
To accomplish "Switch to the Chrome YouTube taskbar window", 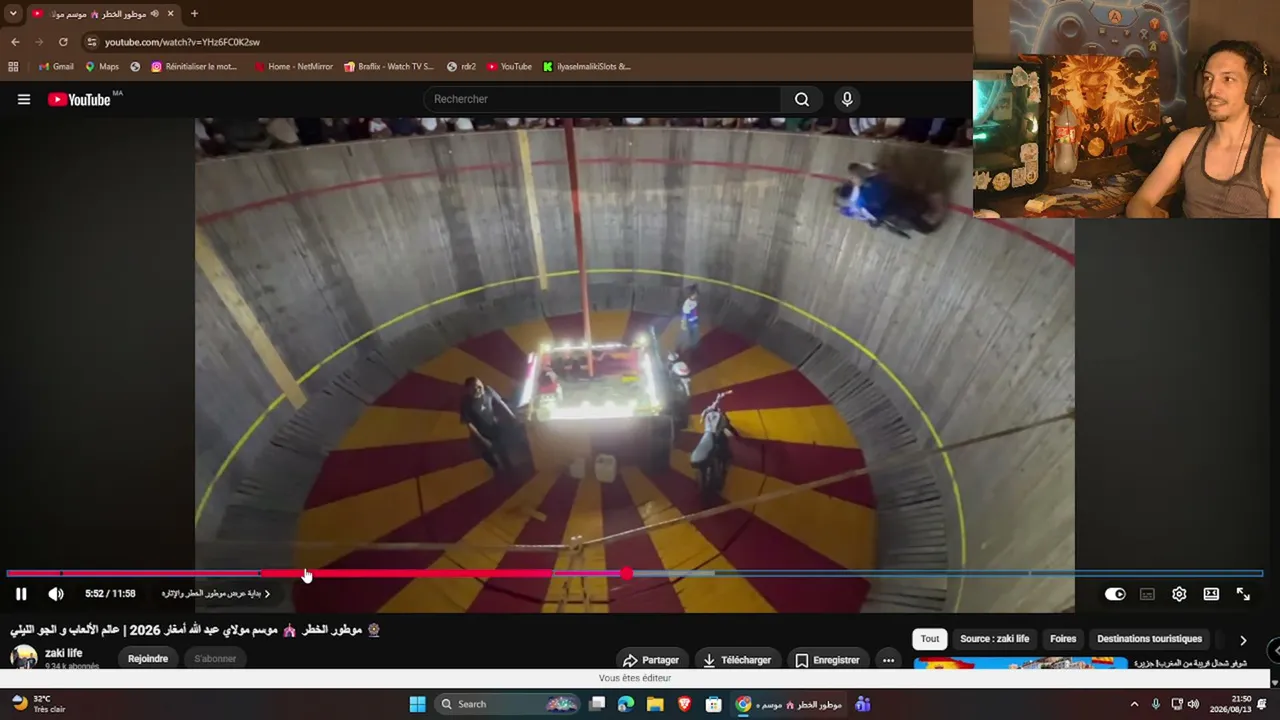I will (x=788, y=704).
